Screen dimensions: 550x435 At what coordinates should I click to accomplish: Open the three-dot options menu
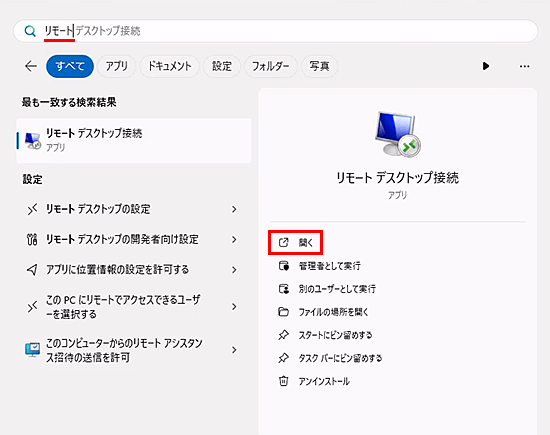click(524, 66)
